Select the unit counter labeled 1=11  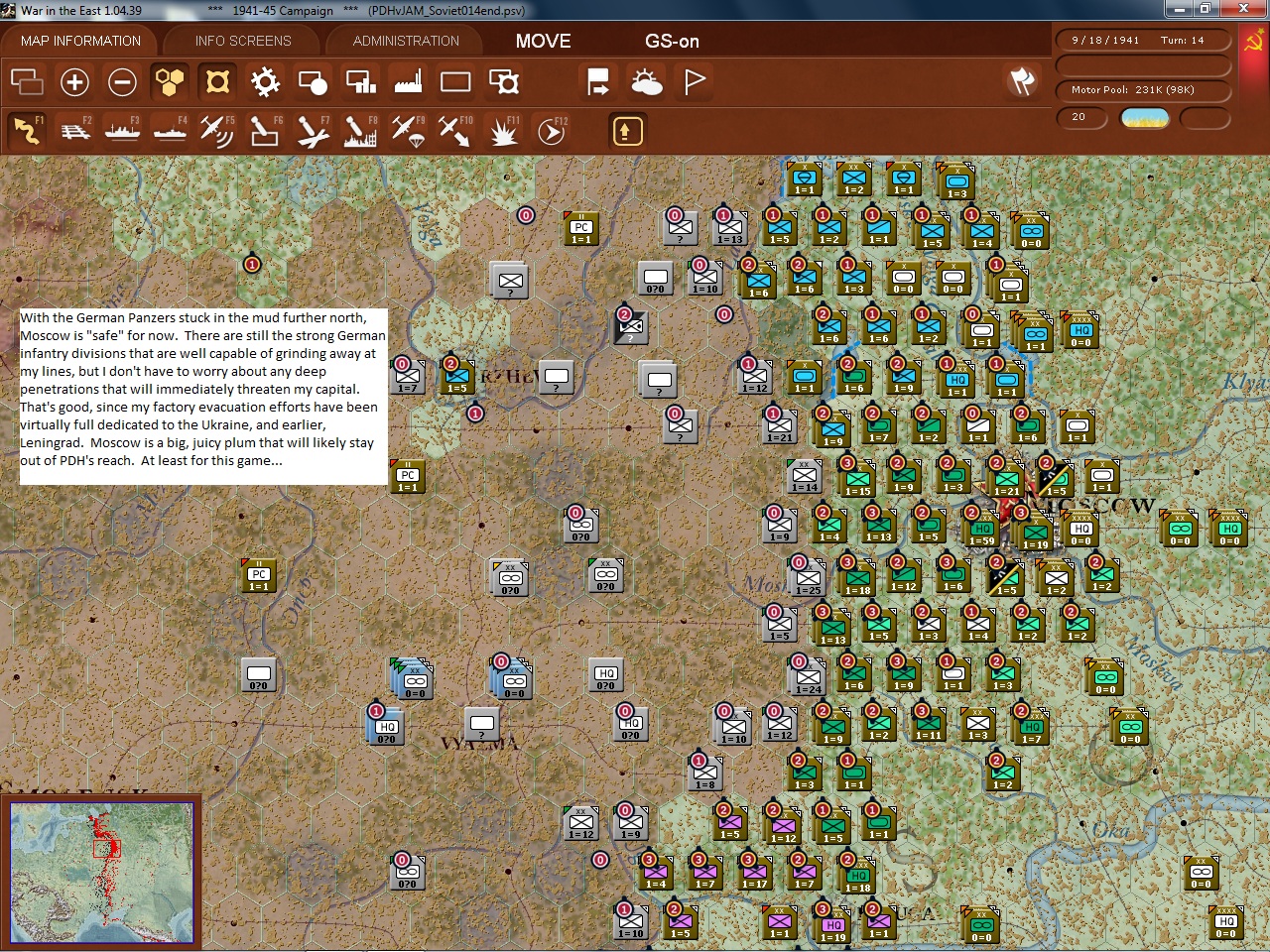(929, 725)
